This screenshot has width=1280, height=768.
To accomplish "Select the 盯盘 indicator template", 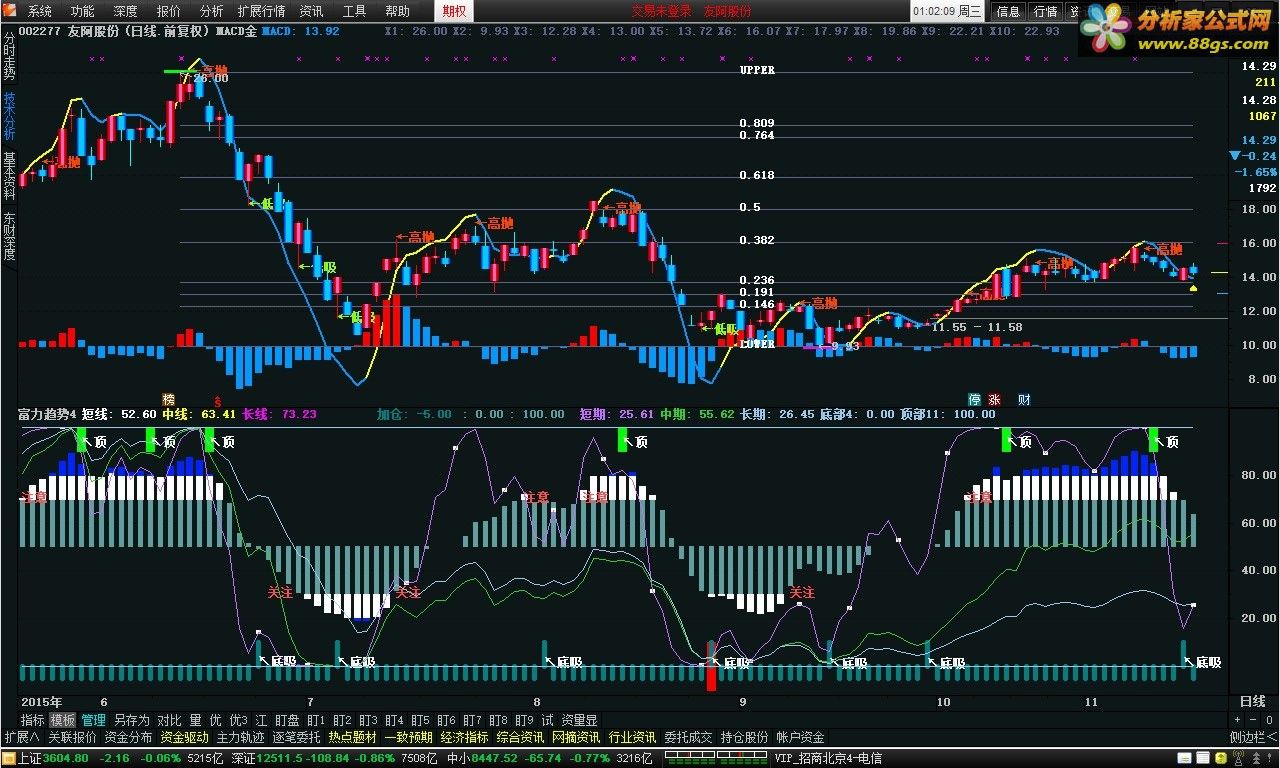I will click(287, 720).
